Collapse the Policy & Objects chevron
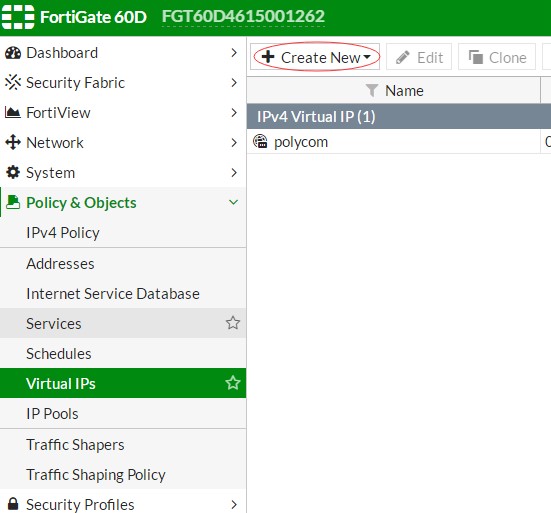Image resolution: width=551 pixels, height=513 pixels. [x=233, y=202]
